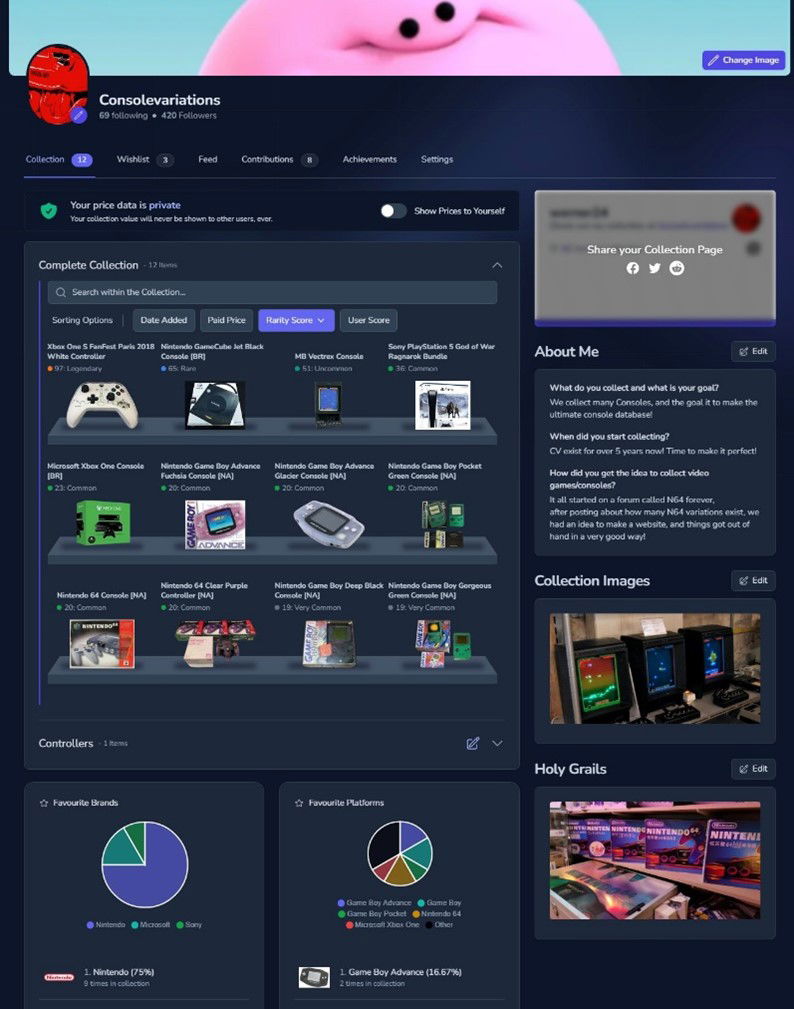Go to the Contributions tab
The image size is (794, 1009).
279,160
